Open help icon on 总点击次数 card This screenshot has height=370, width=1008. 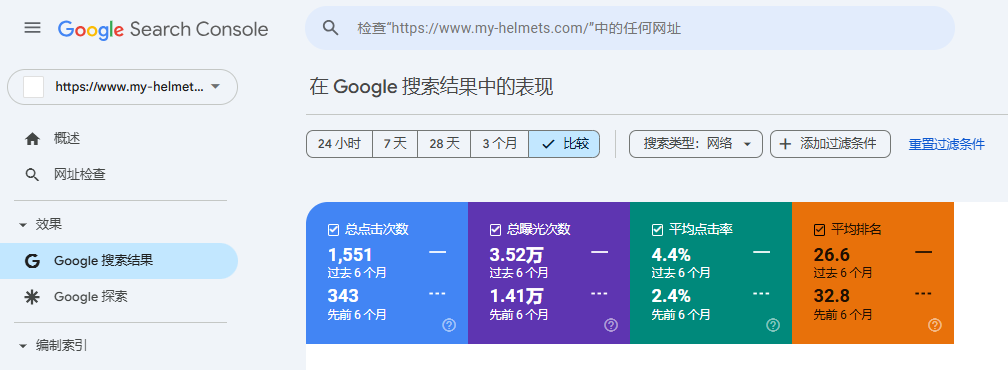tap(449, 325)
